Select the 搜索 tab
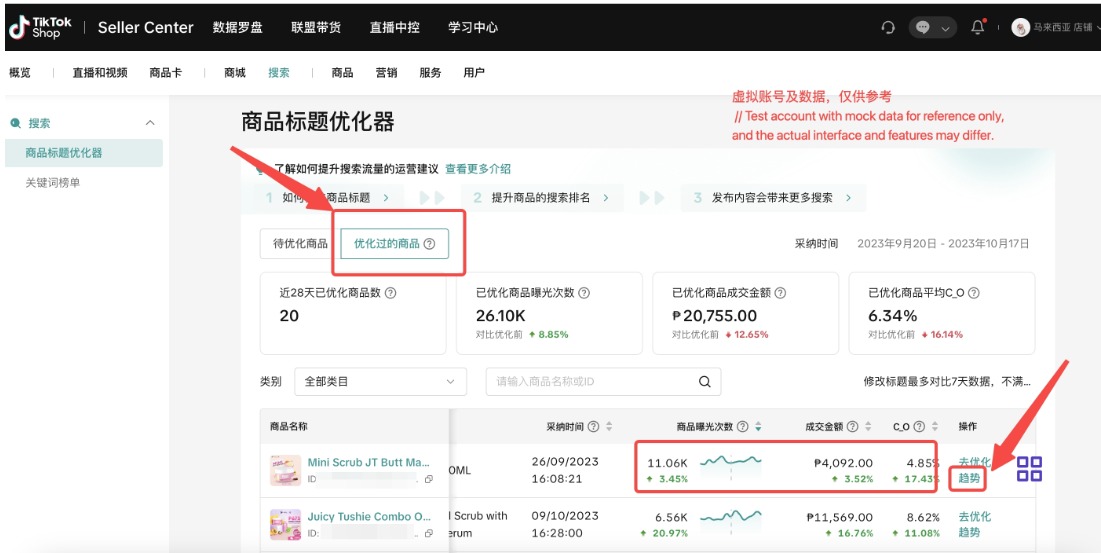 [x=279, y=72]
